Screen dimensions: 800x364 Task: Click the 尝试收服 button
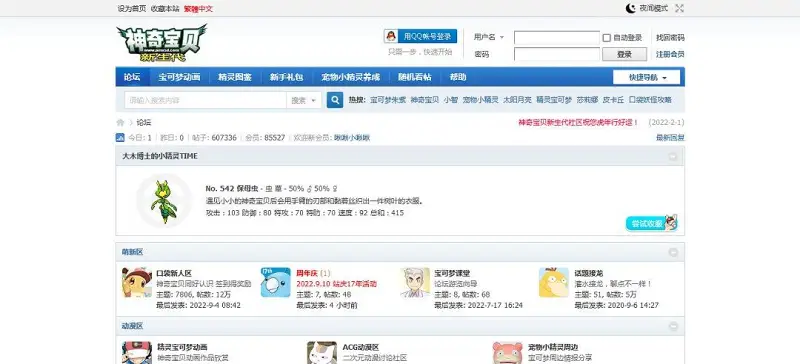pyautogui.click(x=652, y=224)
